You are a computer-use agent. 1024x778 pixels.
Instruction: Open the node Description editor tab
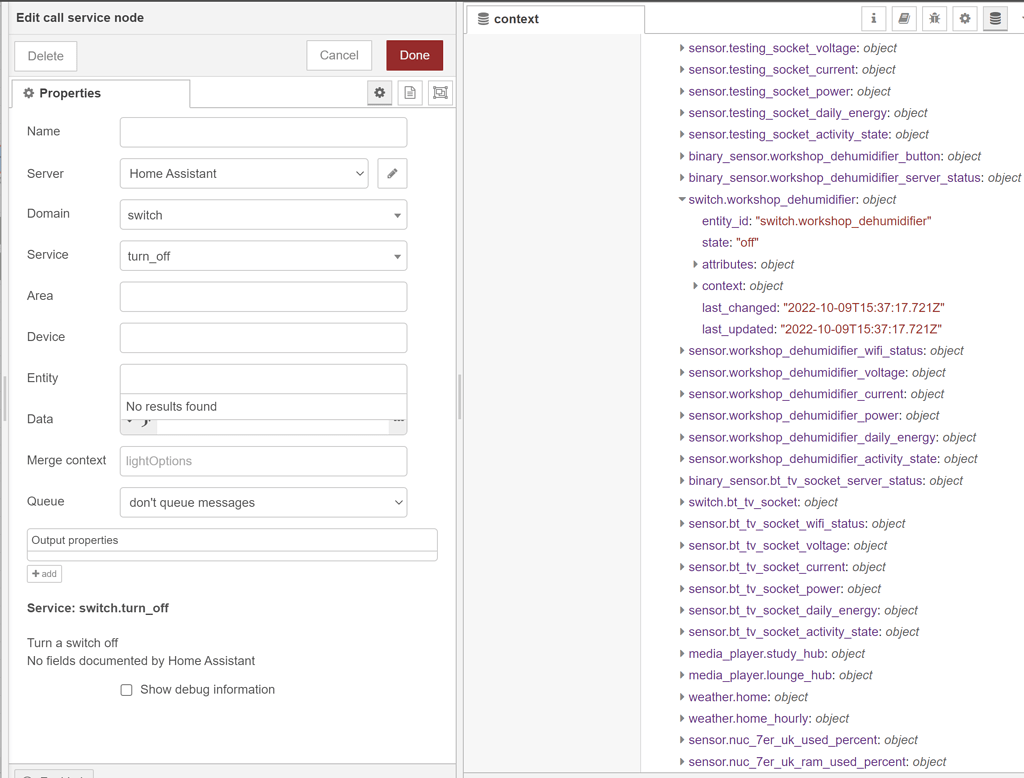point(411,92)
